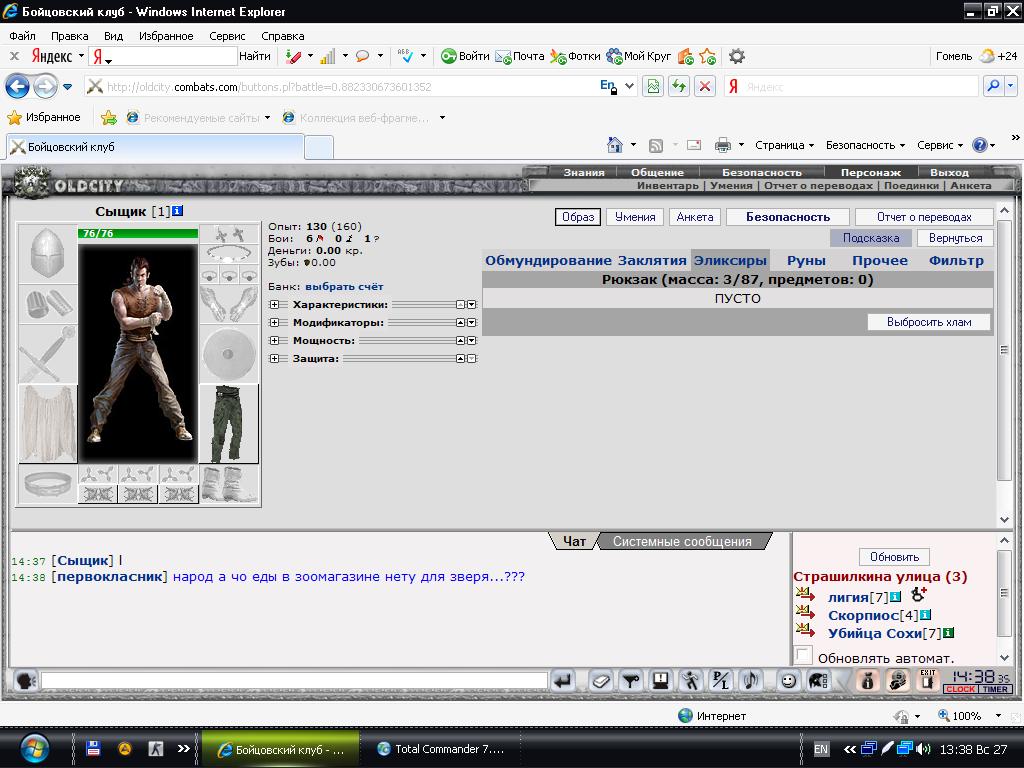The width and height of the screenshot is (1024, 768).
Task: Click the empty necklace equipment slot
Action: (x=229, y=254)
